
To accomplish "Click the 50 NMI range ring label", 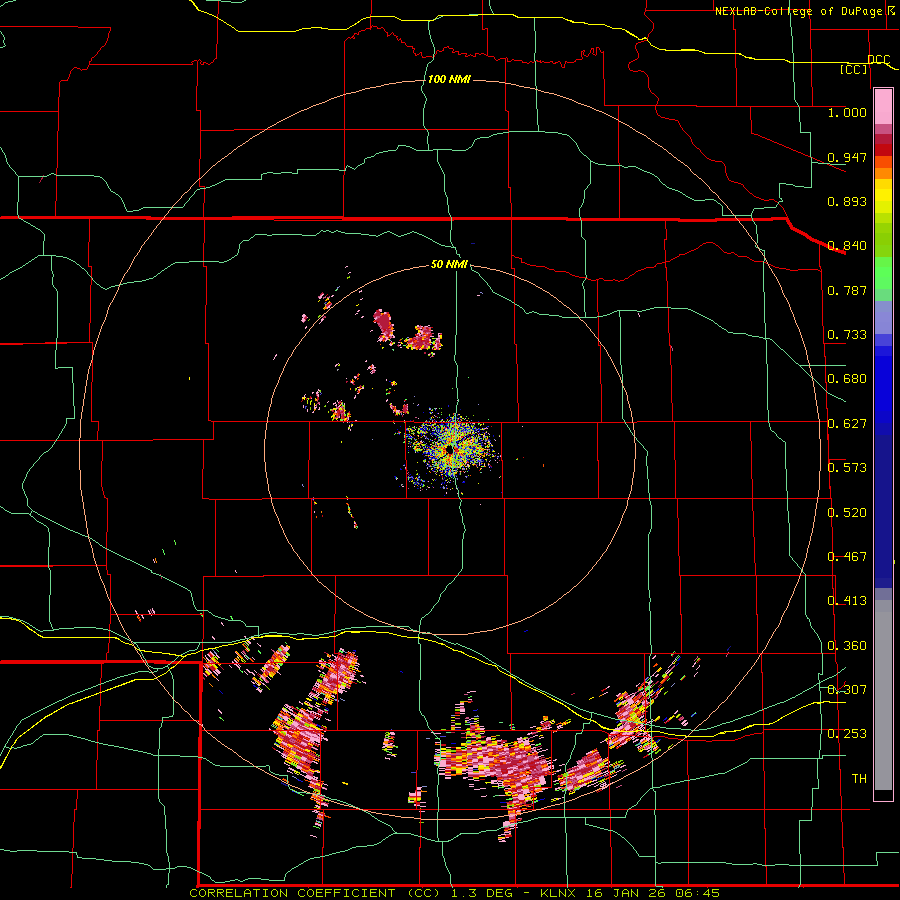I will point(449,265).
